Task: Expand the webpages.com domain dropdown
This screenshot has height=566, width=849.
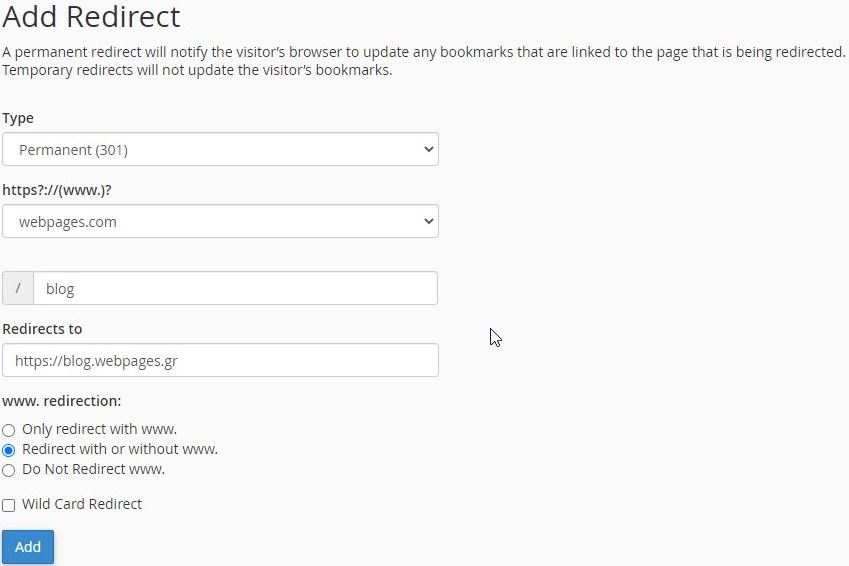Action: [220, 222]
